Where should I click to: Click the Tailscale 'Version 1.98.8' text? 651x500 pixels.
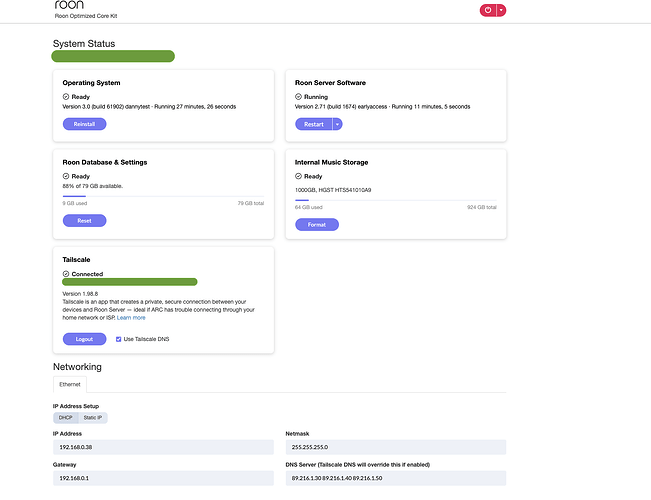click(x=80, y=294)
